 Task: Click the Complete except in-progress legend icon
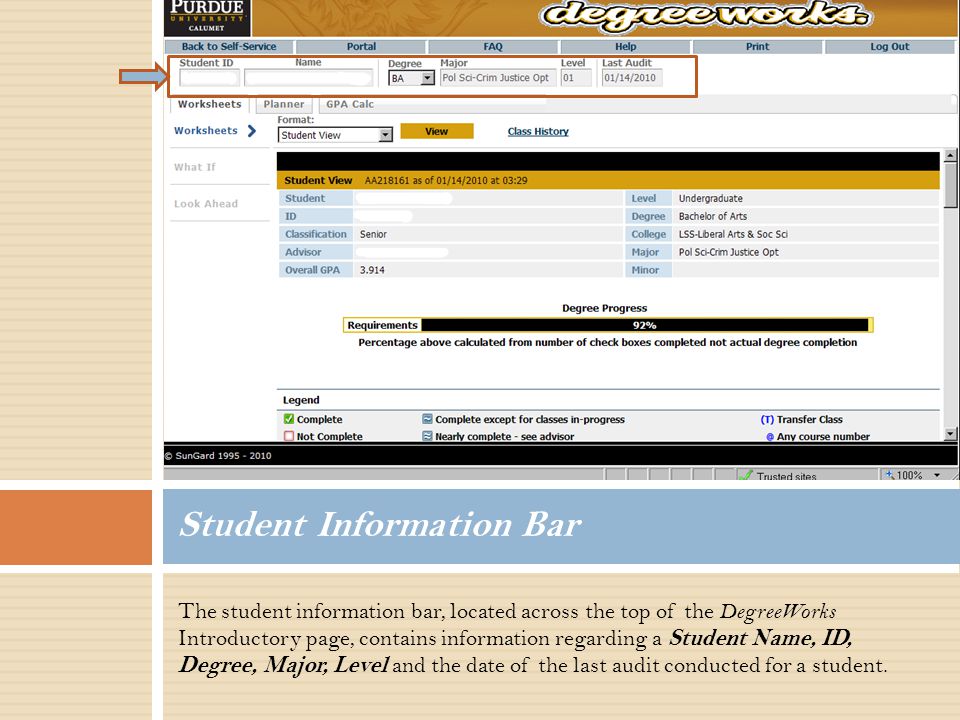point(427,419)
